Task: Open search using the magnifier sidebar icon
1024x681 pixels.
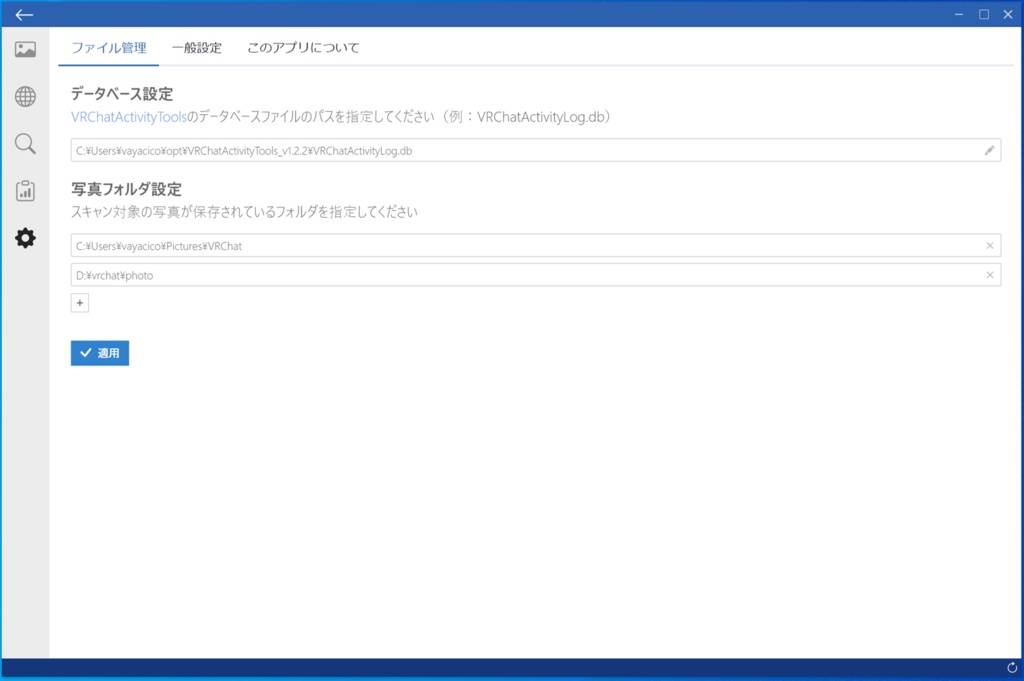Action: [24, 144]
